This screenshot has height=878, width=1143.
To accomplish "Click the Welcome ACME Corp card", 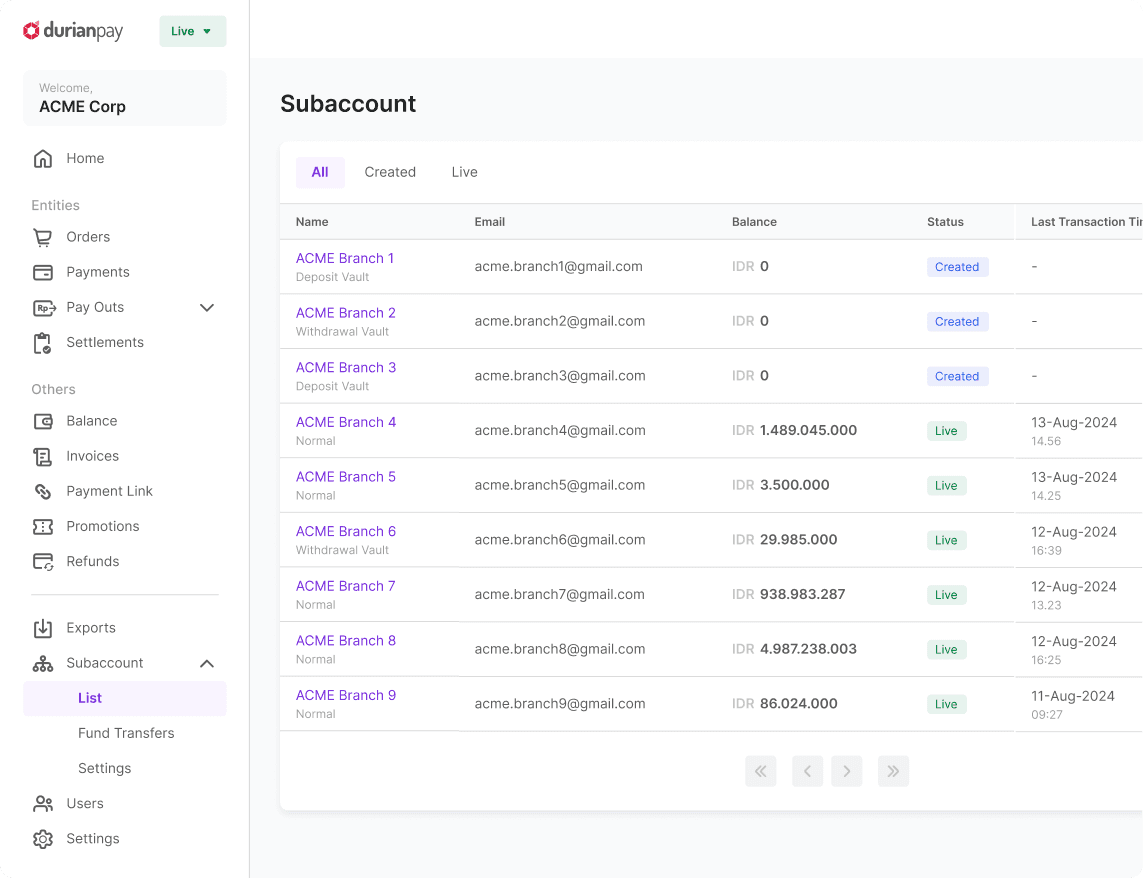I will coord(125,98).
